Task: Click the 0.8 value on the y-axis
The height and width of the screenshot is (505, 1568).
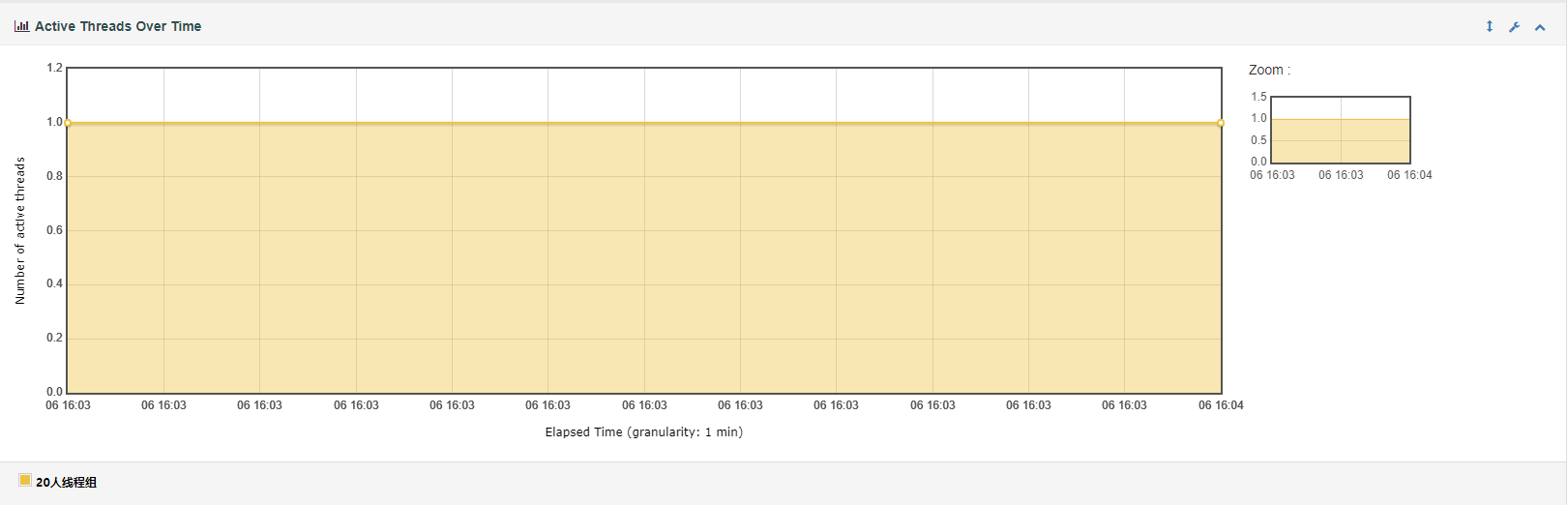Action: (54, 176)
